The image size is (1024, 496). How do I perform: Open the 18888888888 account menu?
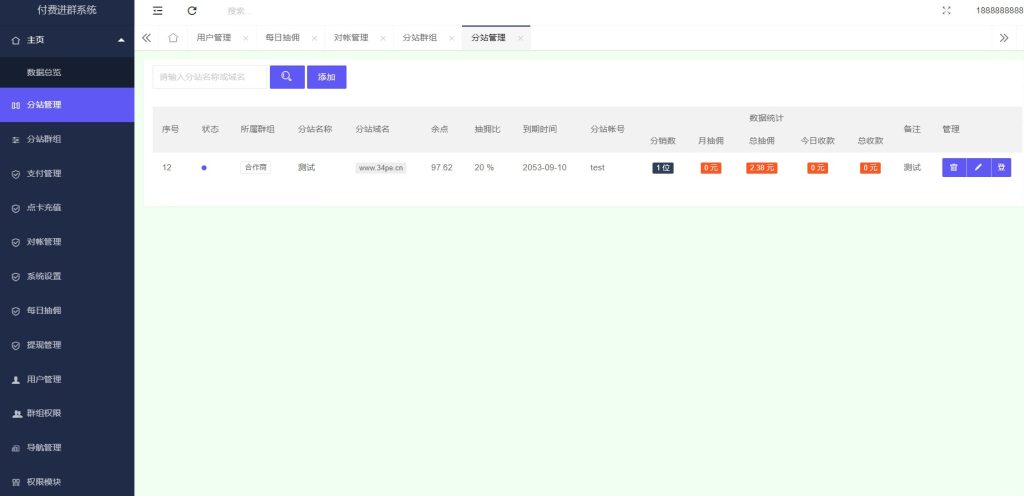(x=999, y=10)
